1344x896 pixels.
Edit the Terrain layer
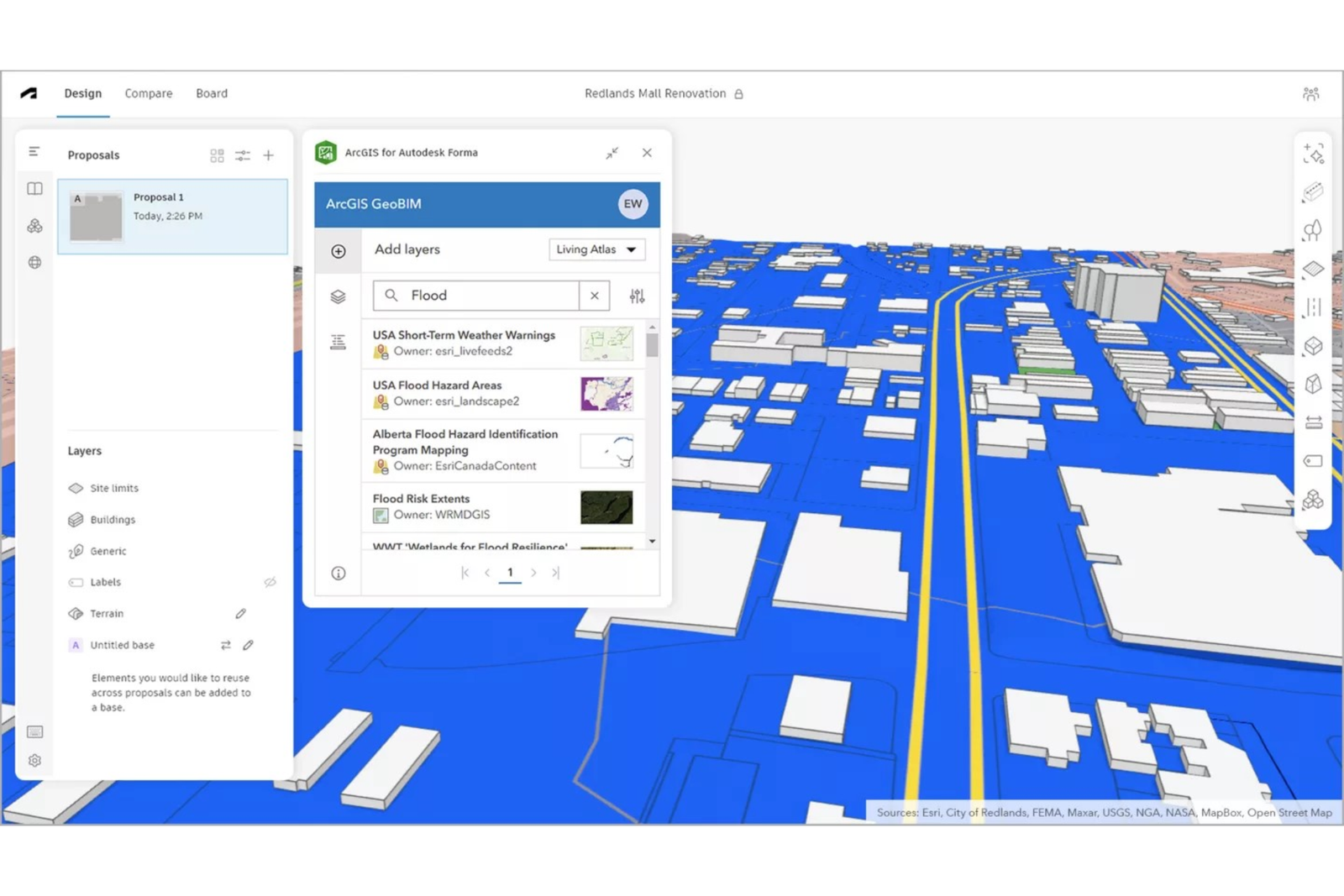(x=240, y=614)
